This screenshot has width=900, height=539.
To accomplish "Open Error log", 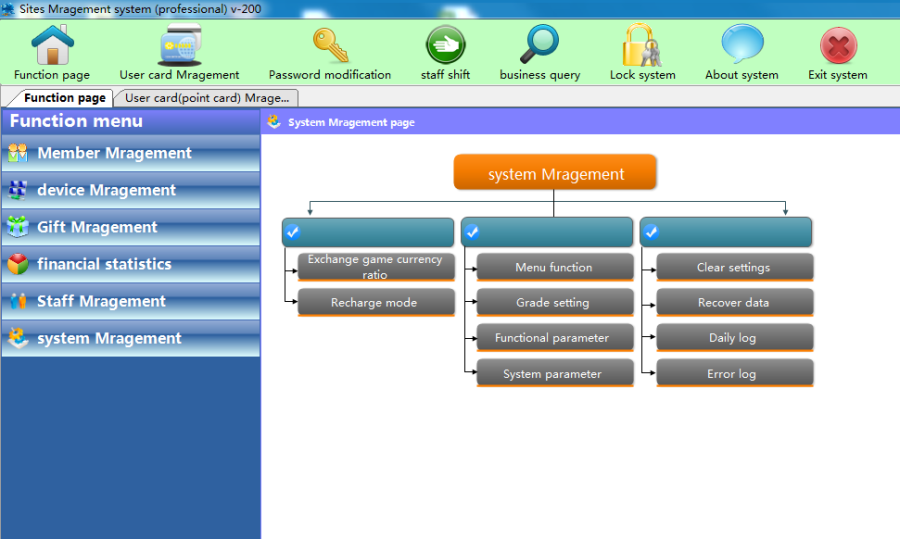I will pos(735,374).
